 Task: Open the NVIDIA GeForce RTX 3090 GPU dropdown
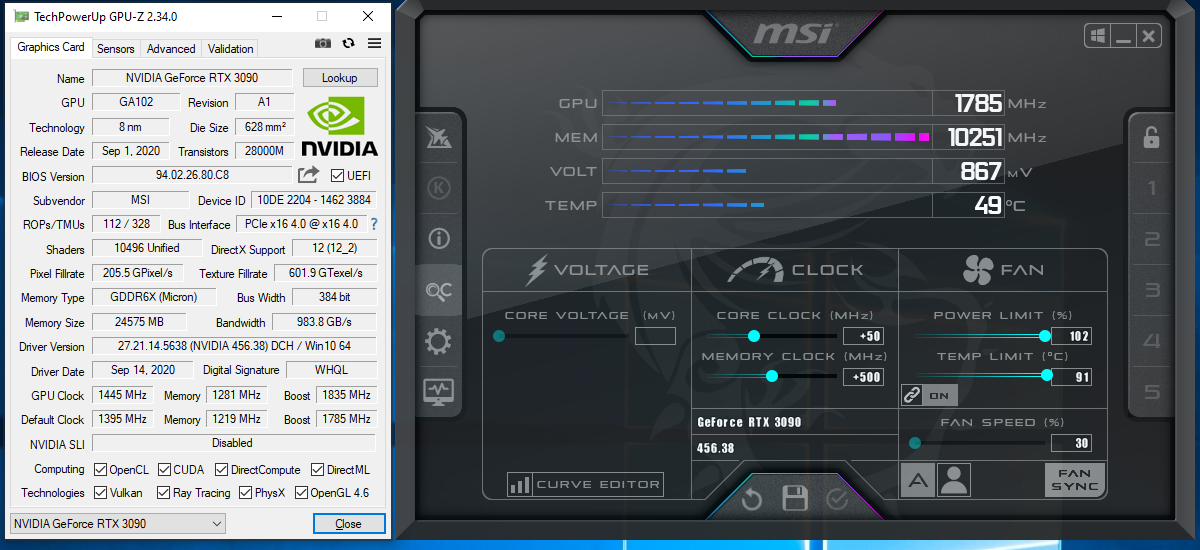click(118, 524)
